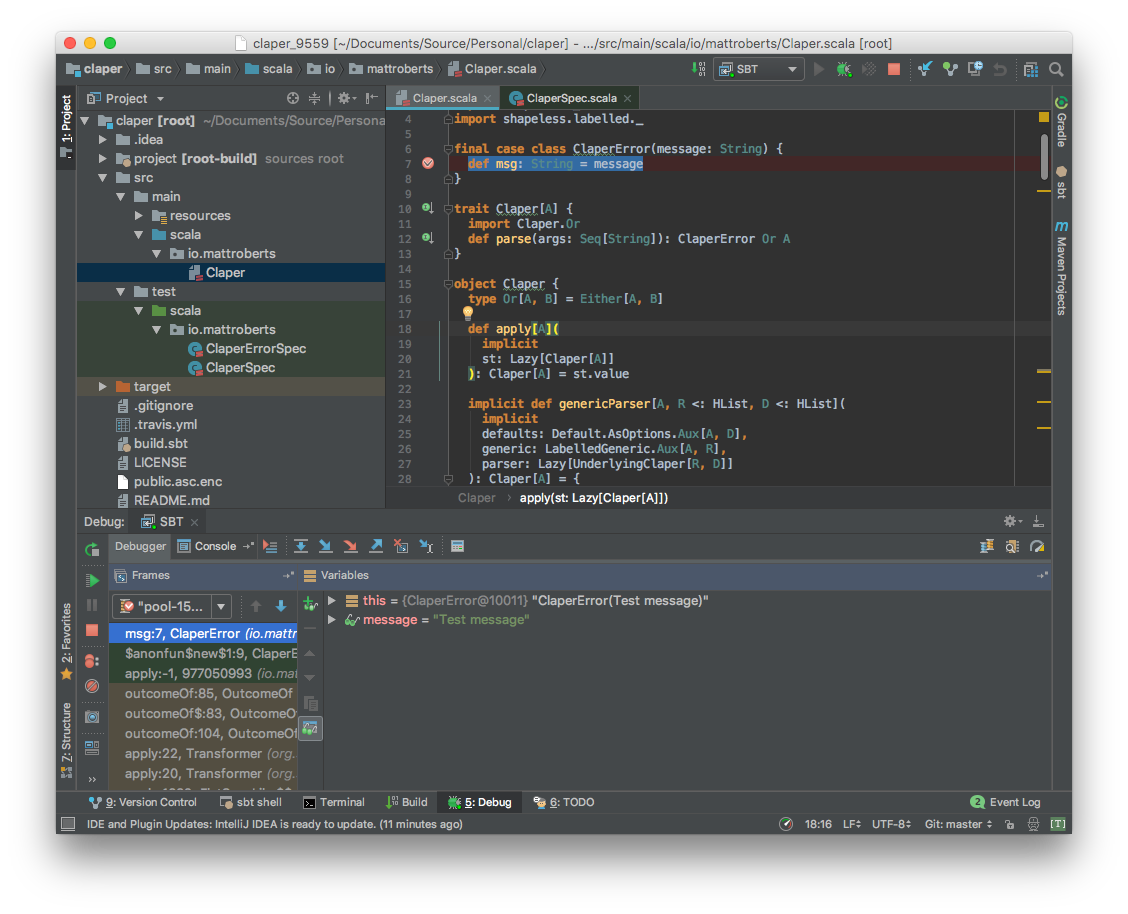
Task: Click the View Breakpoints icon
Action: (92, 661)
